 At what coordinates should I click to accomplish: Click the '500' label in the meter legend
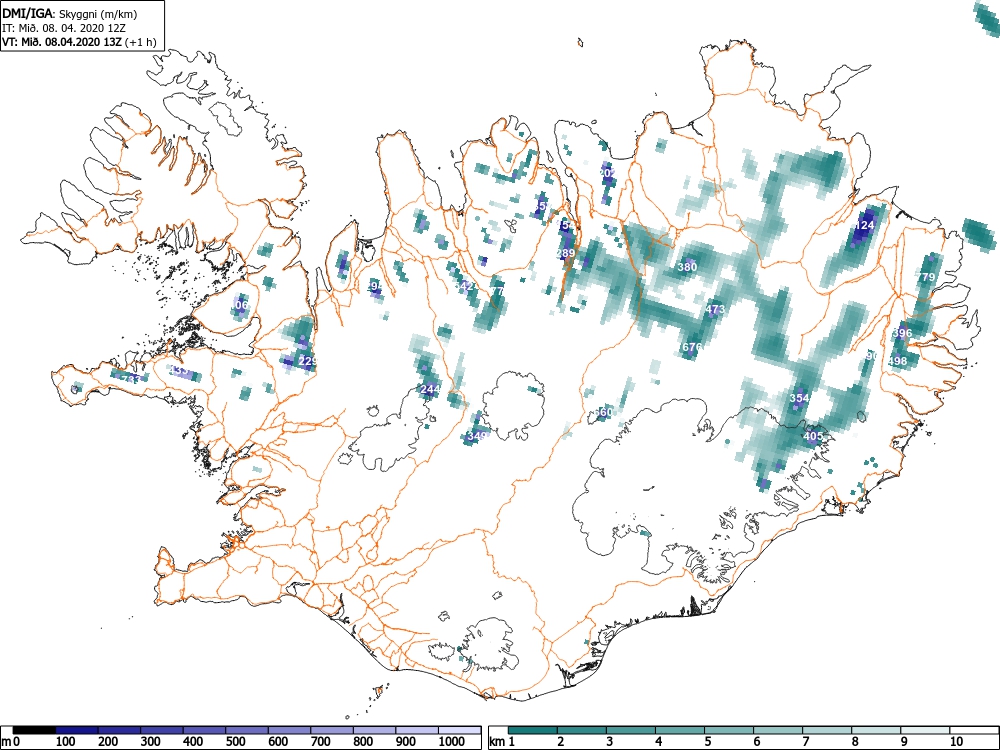click(x=235, y=742)
